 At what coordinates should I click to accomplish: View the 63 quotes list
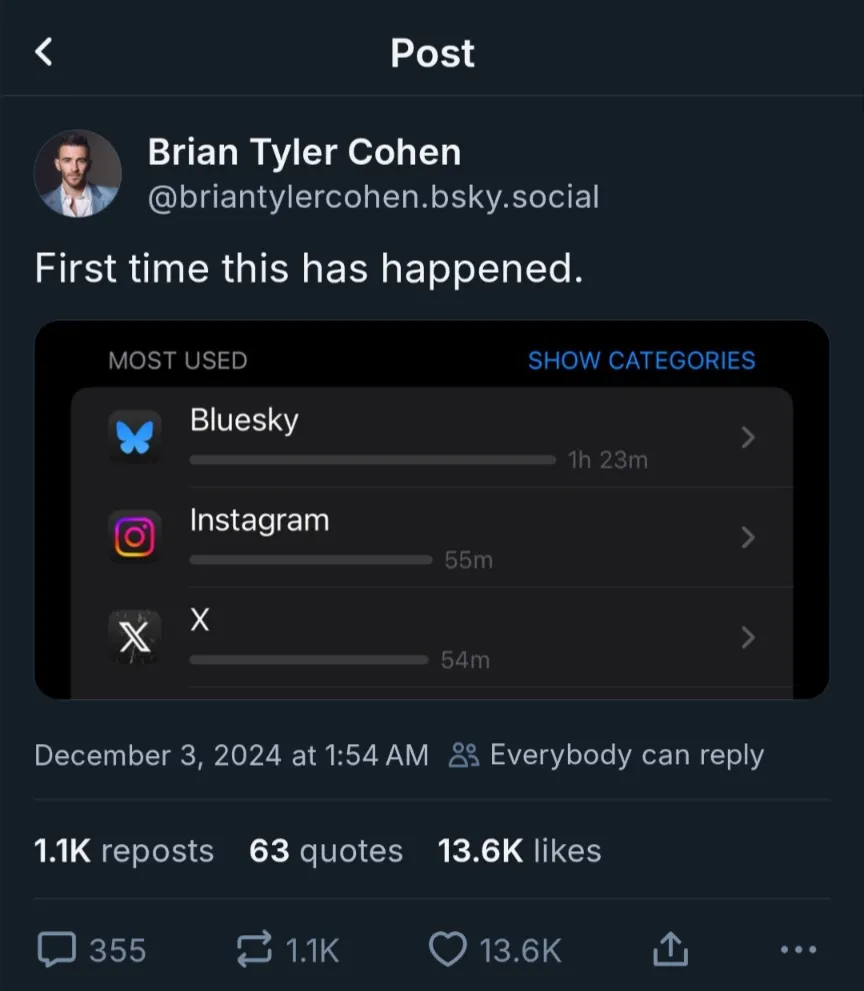click(x=326, y=851)
